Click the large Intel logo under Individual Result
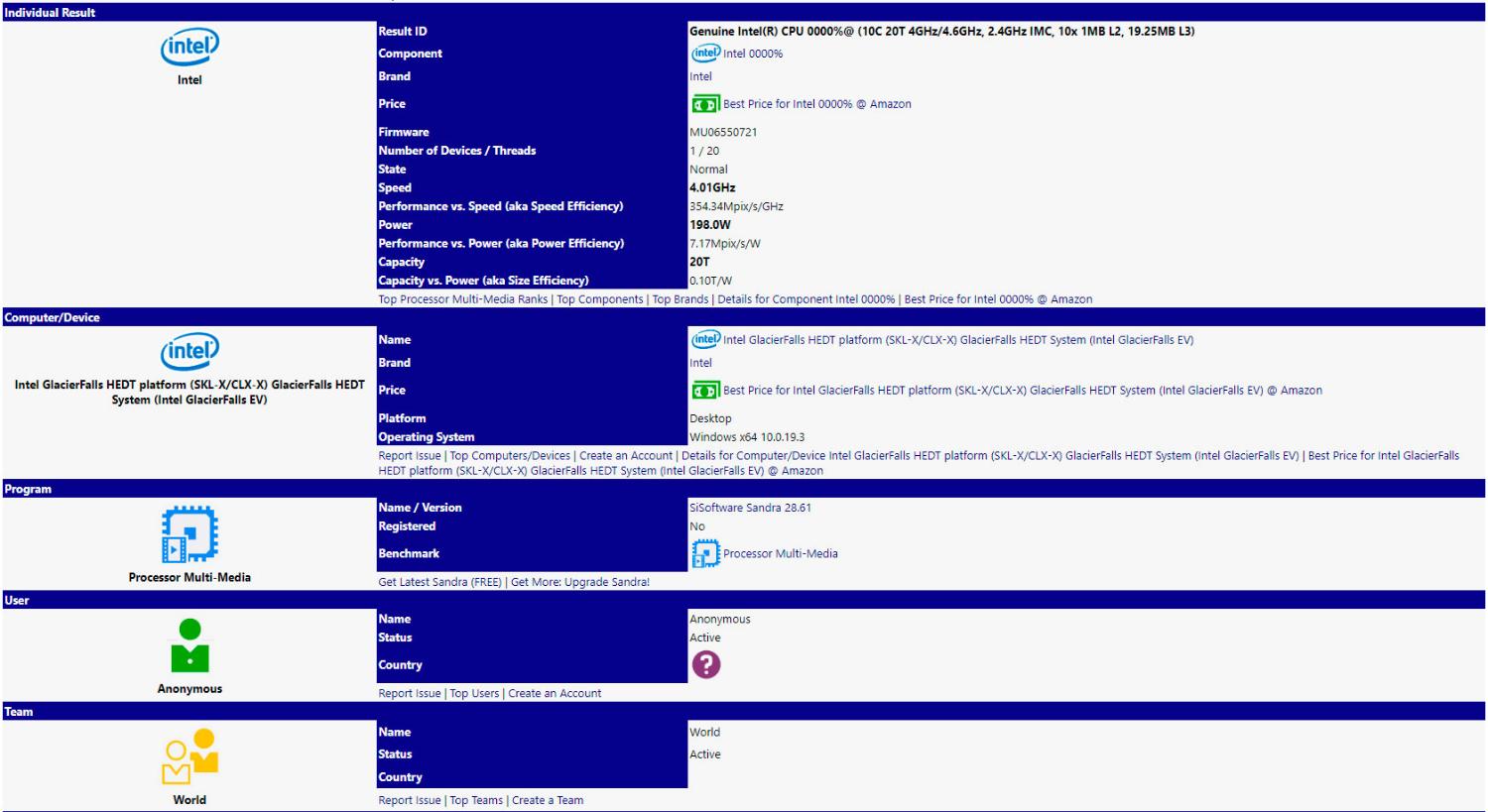Screen dimensions: 1488x812 (x=189, y=47)
